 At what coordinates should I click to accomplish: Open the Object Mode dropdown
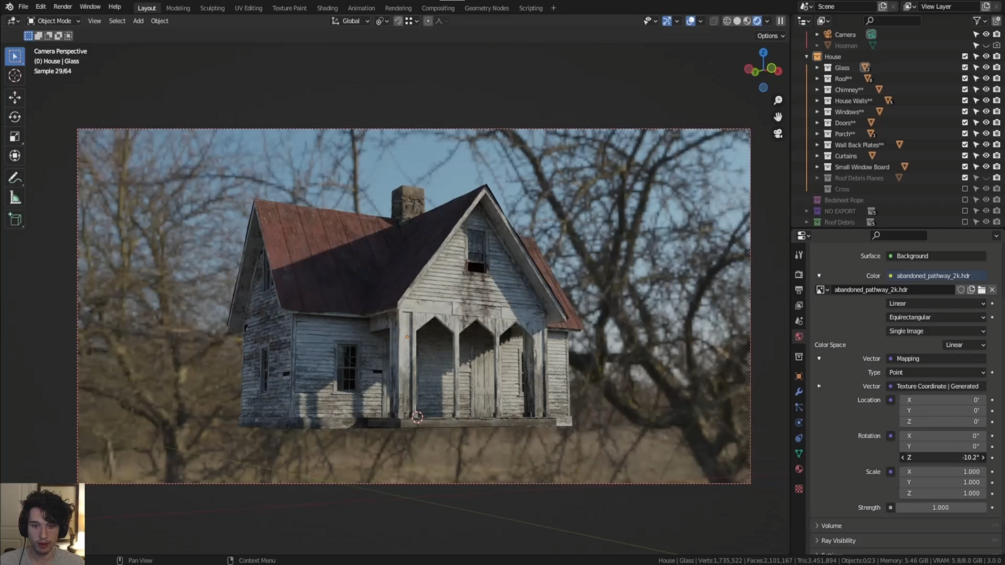[54, 20]
